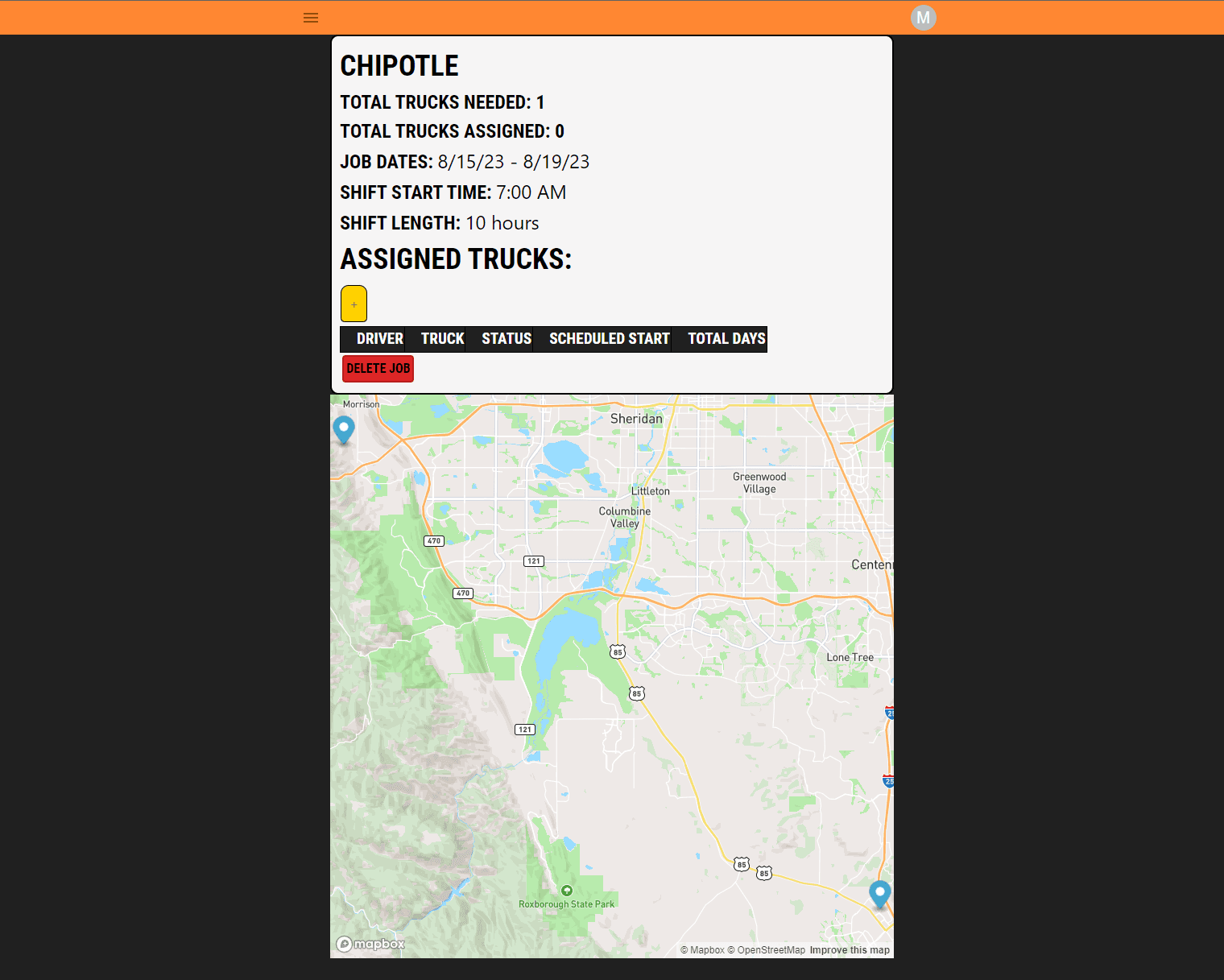Image resolution: width=1224 pixels, height=980 pixels.
Task: Open the © Mapbox attribution link
Action: click(x=702, y=950)
